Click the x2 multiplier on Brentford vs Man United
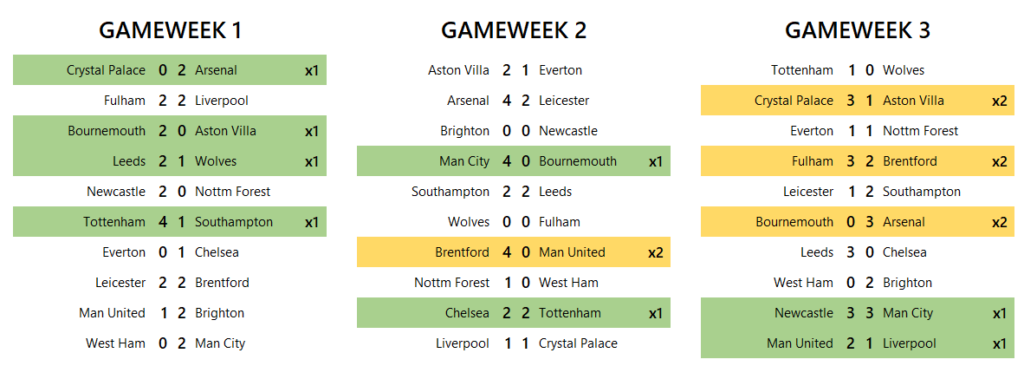 (x=655, y=252)
